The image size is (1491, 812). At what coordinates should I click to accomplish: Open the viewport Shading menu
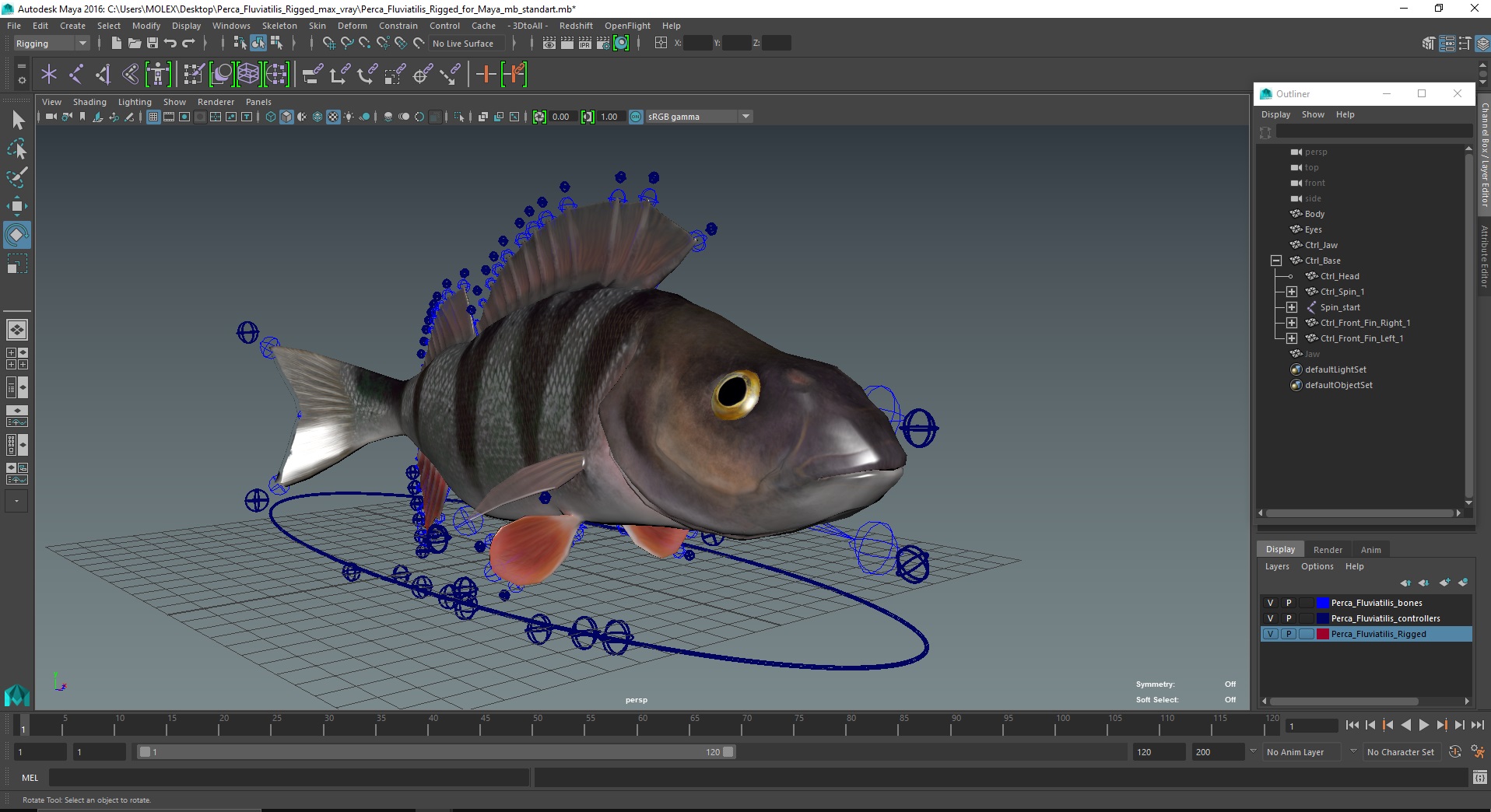[89, 102]
